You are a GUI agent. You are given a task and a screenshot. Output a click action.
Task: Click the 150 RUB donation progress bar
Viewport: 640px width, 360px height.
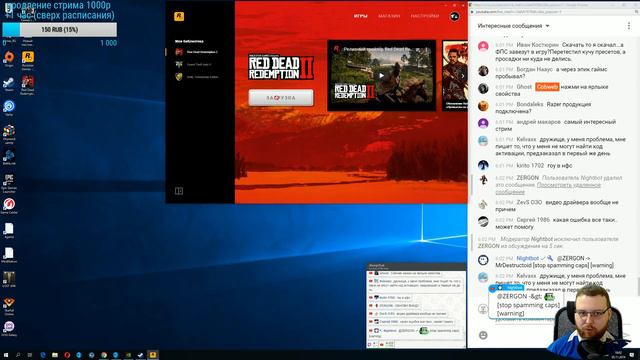tap(60, 30)
